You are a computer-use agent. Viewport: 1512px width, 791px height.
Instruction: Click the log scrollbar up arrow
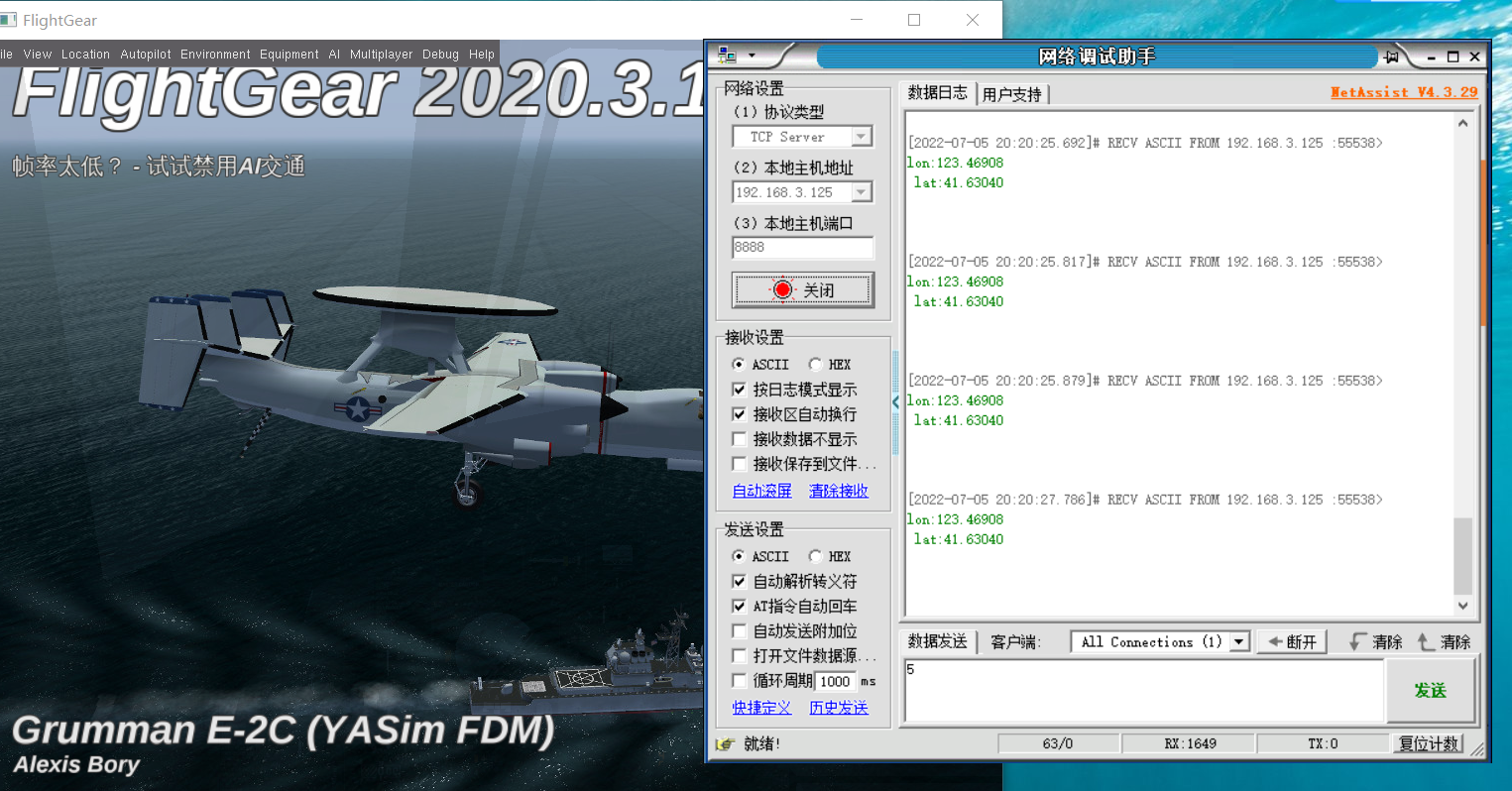pos(1462,123)
